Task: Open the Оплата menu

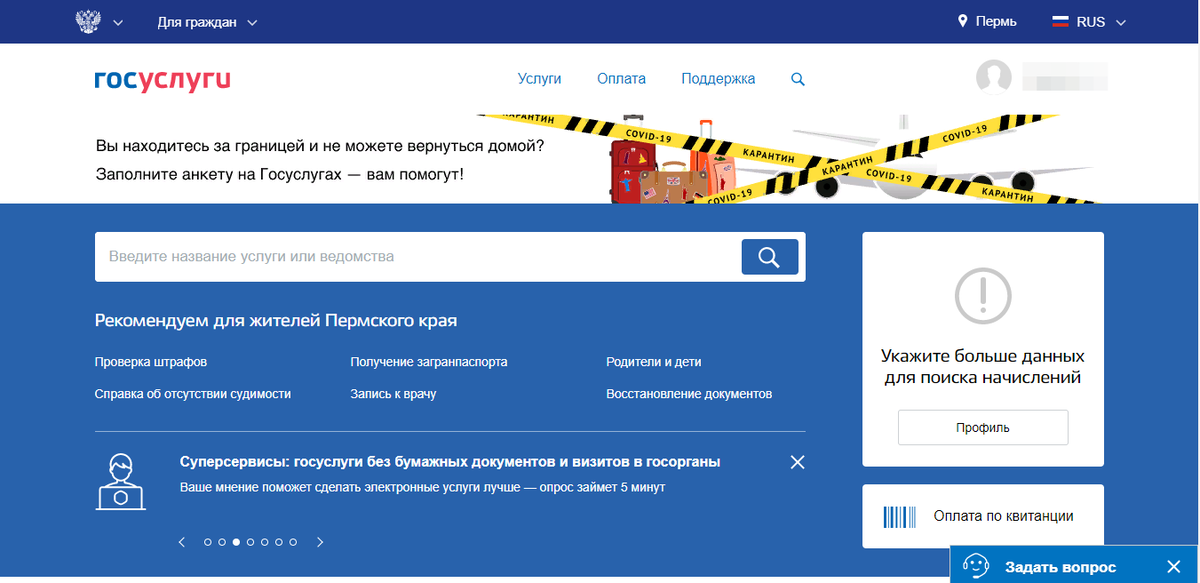Action: coord(621,78)
